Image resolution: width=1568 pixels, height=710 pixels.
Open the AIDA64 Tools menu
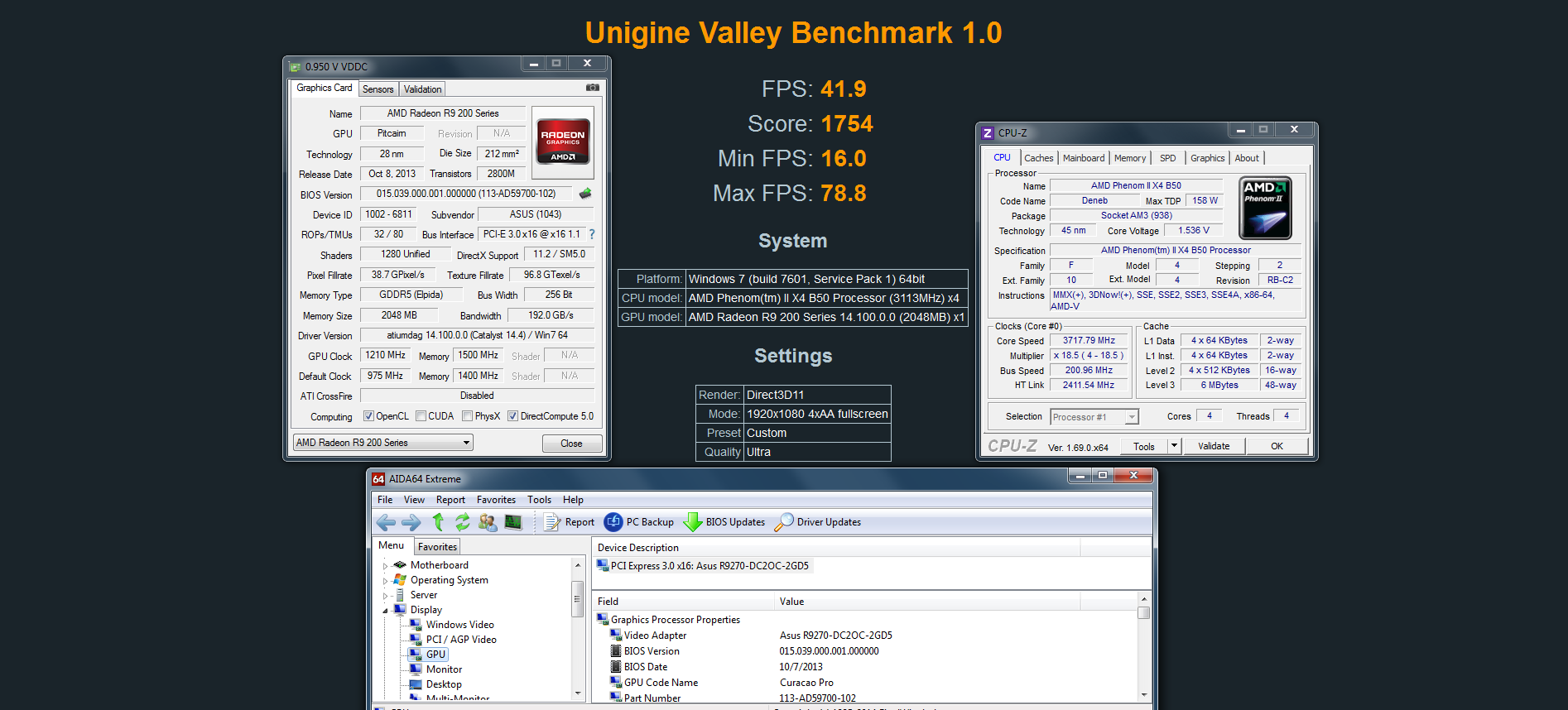pyautogui.click(x=539, y=500)
